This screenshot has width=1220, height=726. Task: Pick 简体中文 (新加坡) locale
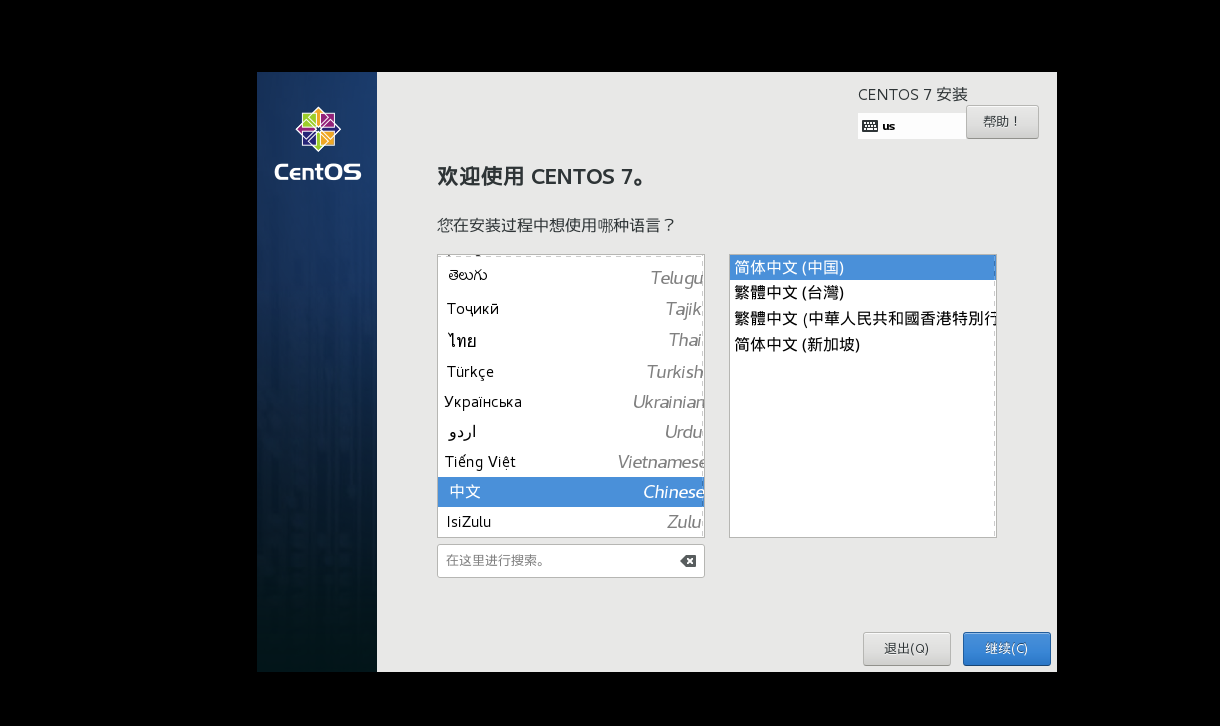(x=861, y=344)
